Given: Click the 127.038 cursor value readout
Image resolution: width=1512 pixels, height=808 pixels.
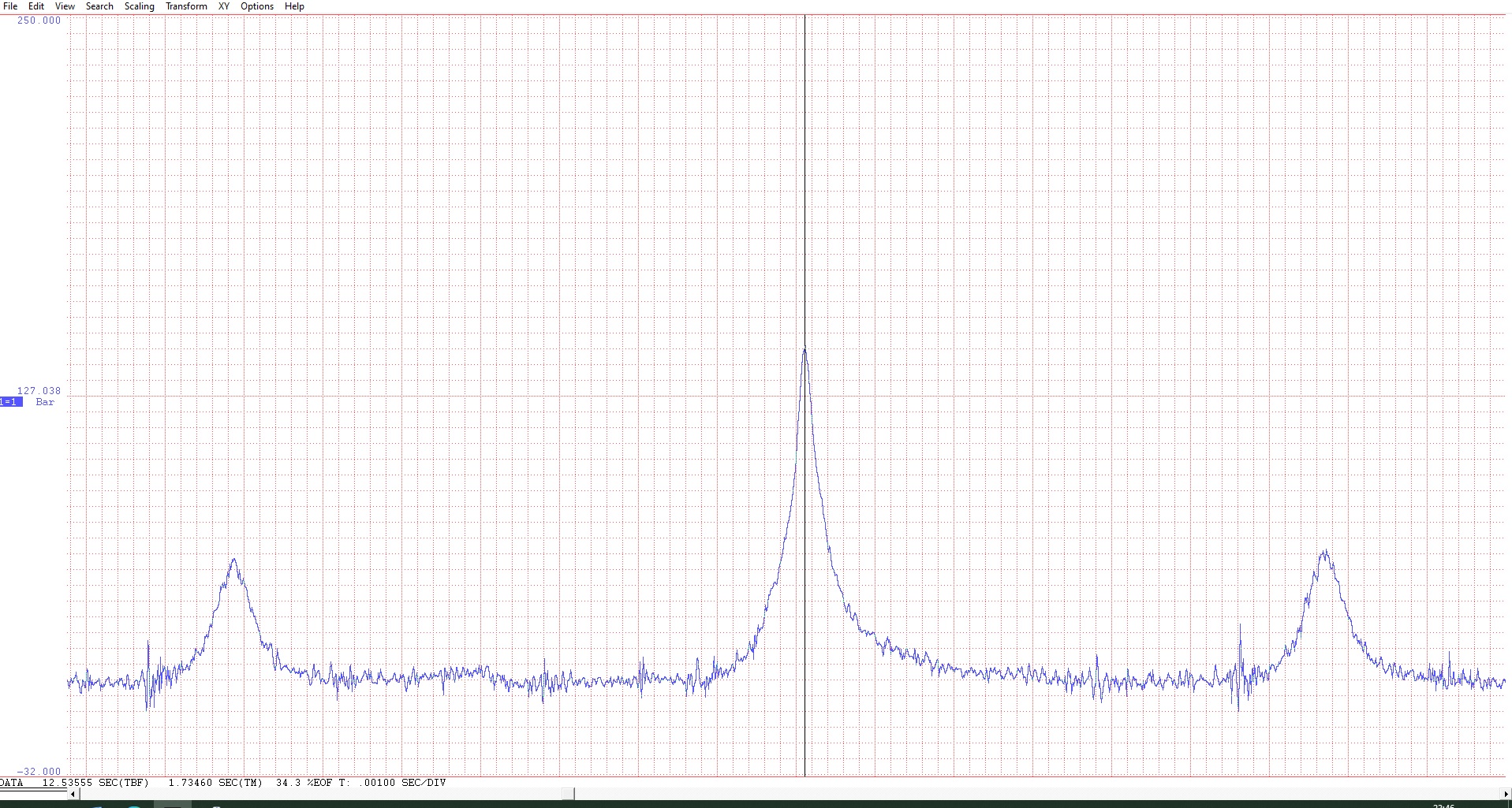Looking at the screenshot, I should pyautogui.click(x=39, y=391).
